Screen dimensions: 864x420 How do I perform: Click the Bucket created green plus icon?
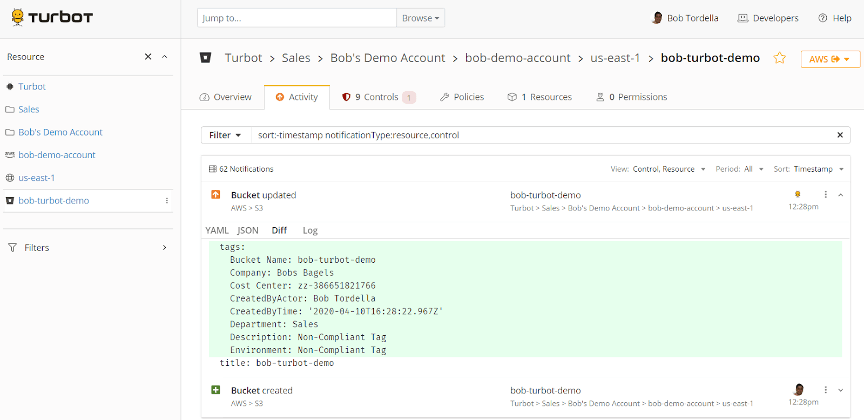[215, 390]
